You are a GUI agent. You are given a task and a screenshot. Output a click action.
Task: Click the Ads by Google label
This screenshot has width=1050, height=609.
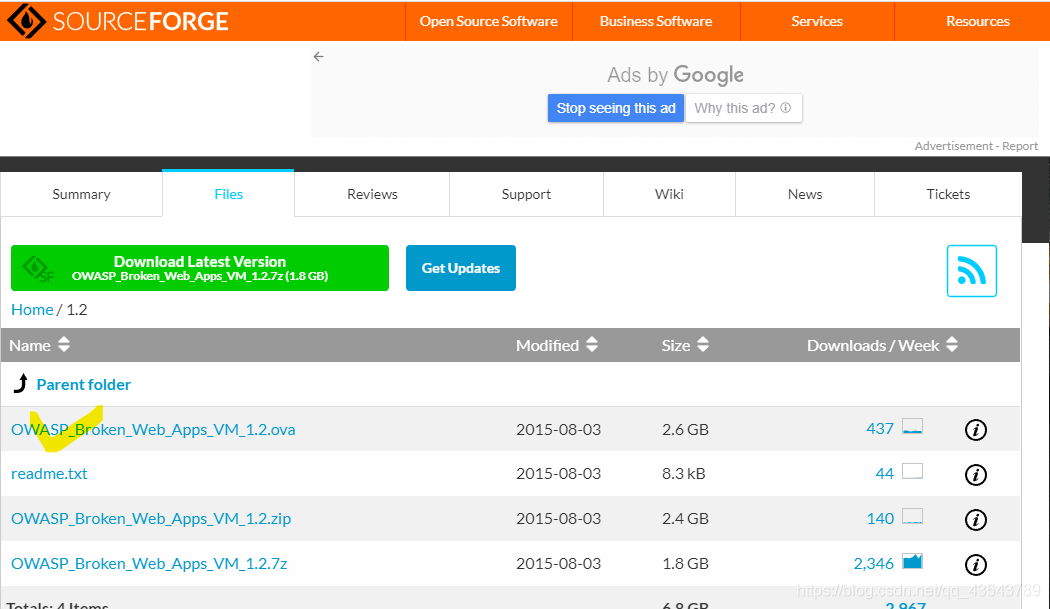pyautogui.click(x=675, y=75)
